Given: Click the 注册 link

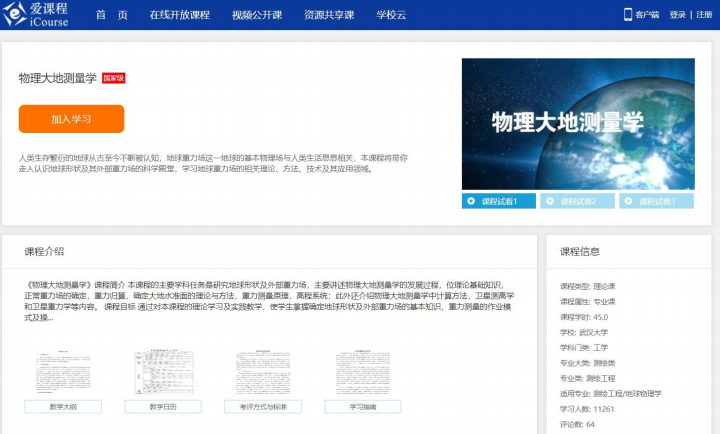Looking at the screenshot, I should click(704, 15).
